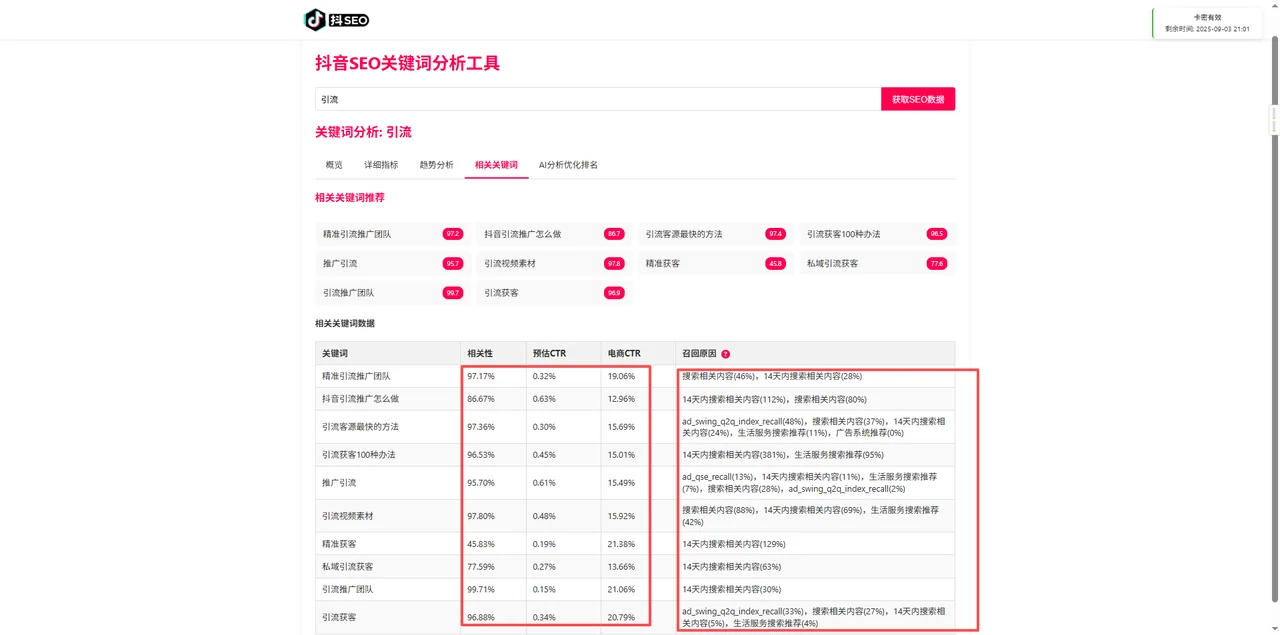Click the 相关性 column header
This screenshot has width=1280, height=635.
(x=493, y=354)
